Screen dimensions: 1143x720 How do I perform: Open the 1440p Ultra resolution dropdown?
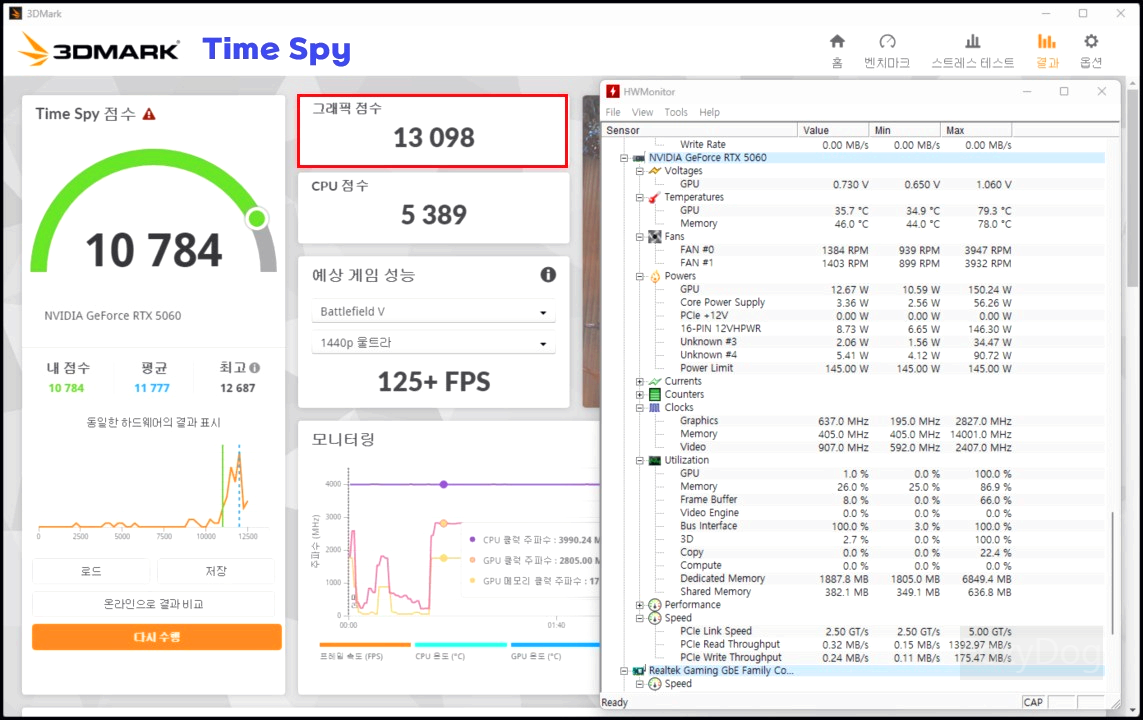click(x=434, y=343)
